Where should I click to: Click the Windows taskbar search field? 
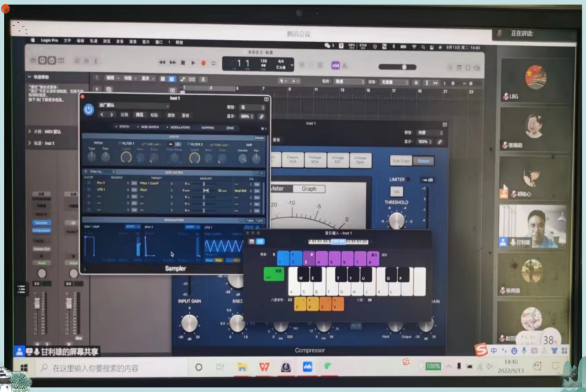pos(111,368)
